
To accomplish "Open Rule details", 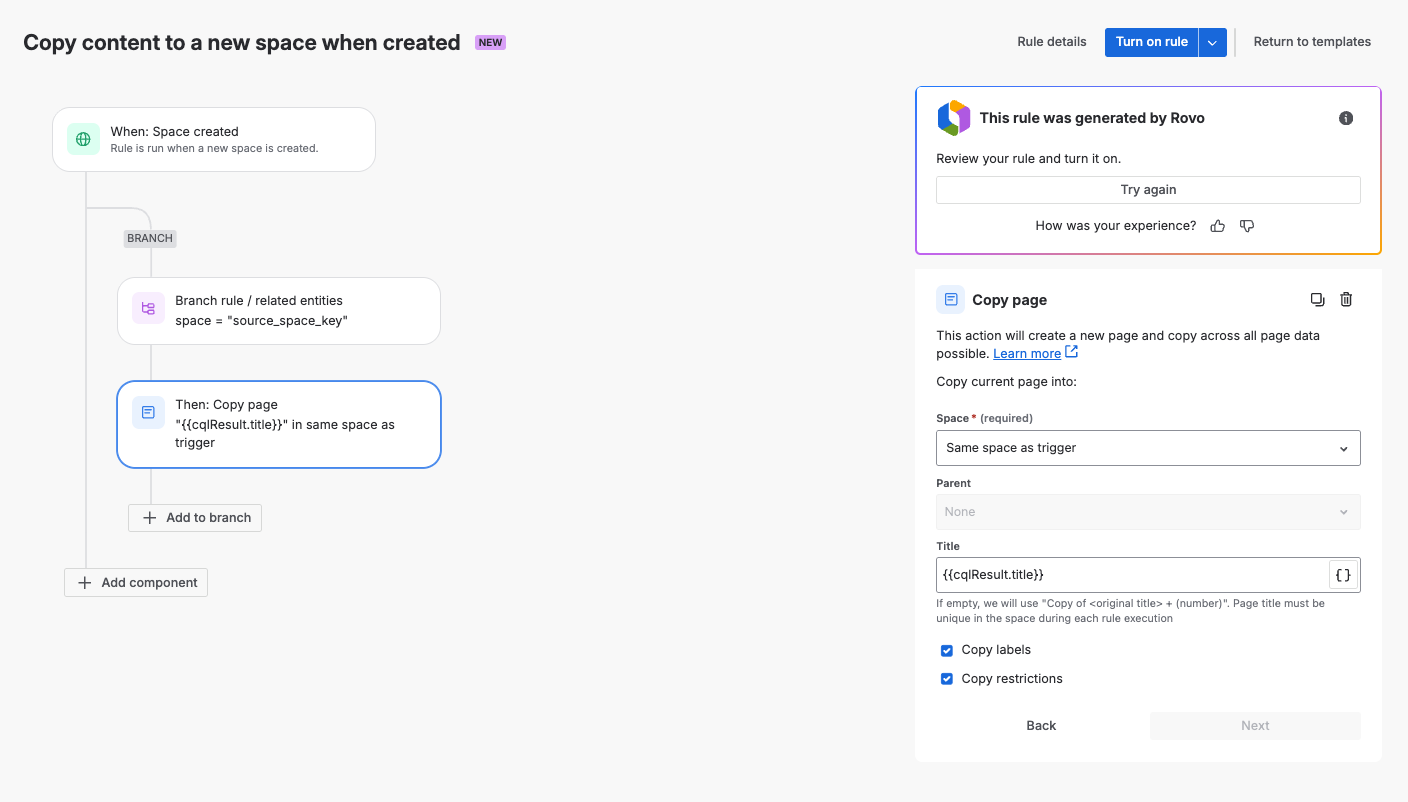I will click(1052, 42).
